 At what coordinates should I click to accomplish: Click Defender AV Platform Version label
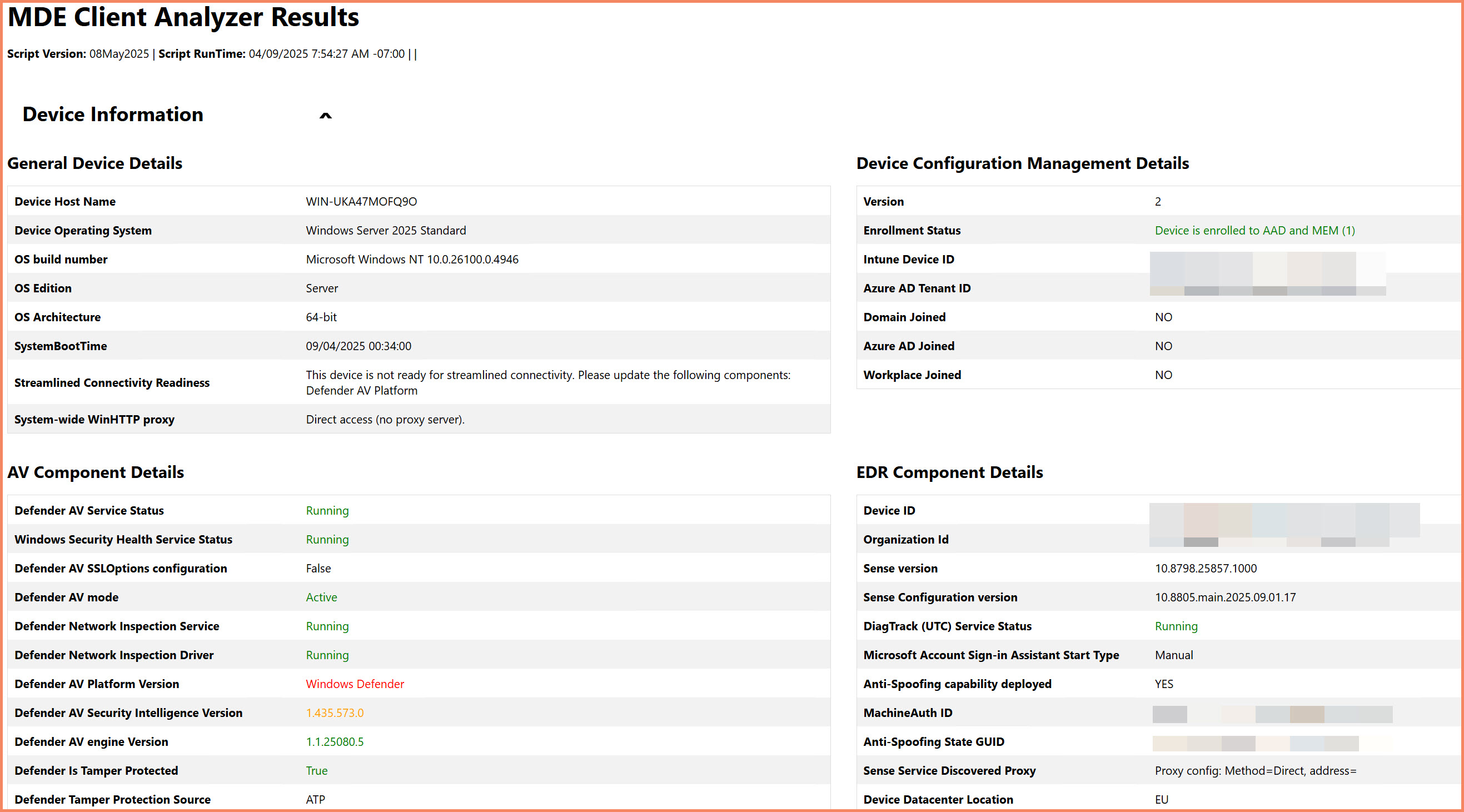point(97,684)
